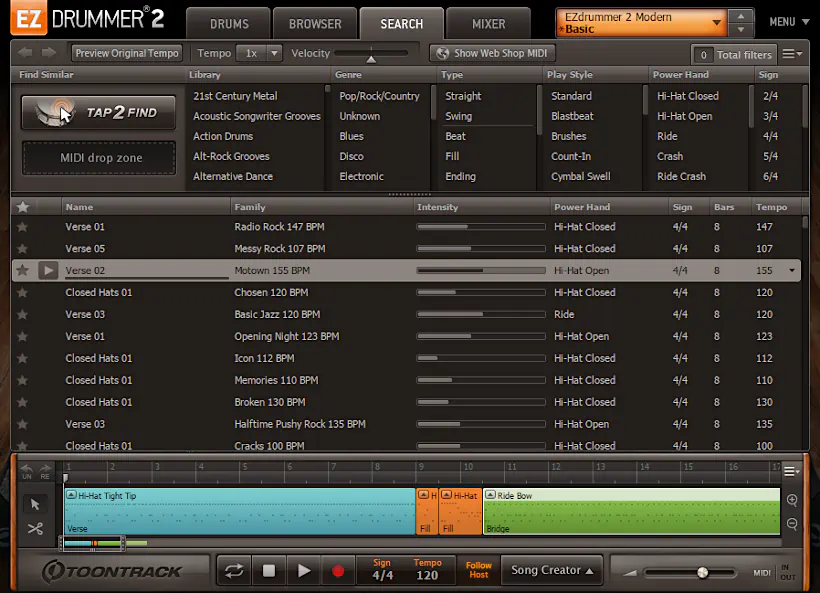Click the forward navigation arrow icon
This screenshot has width=820, height=593.
pos(49,52)
